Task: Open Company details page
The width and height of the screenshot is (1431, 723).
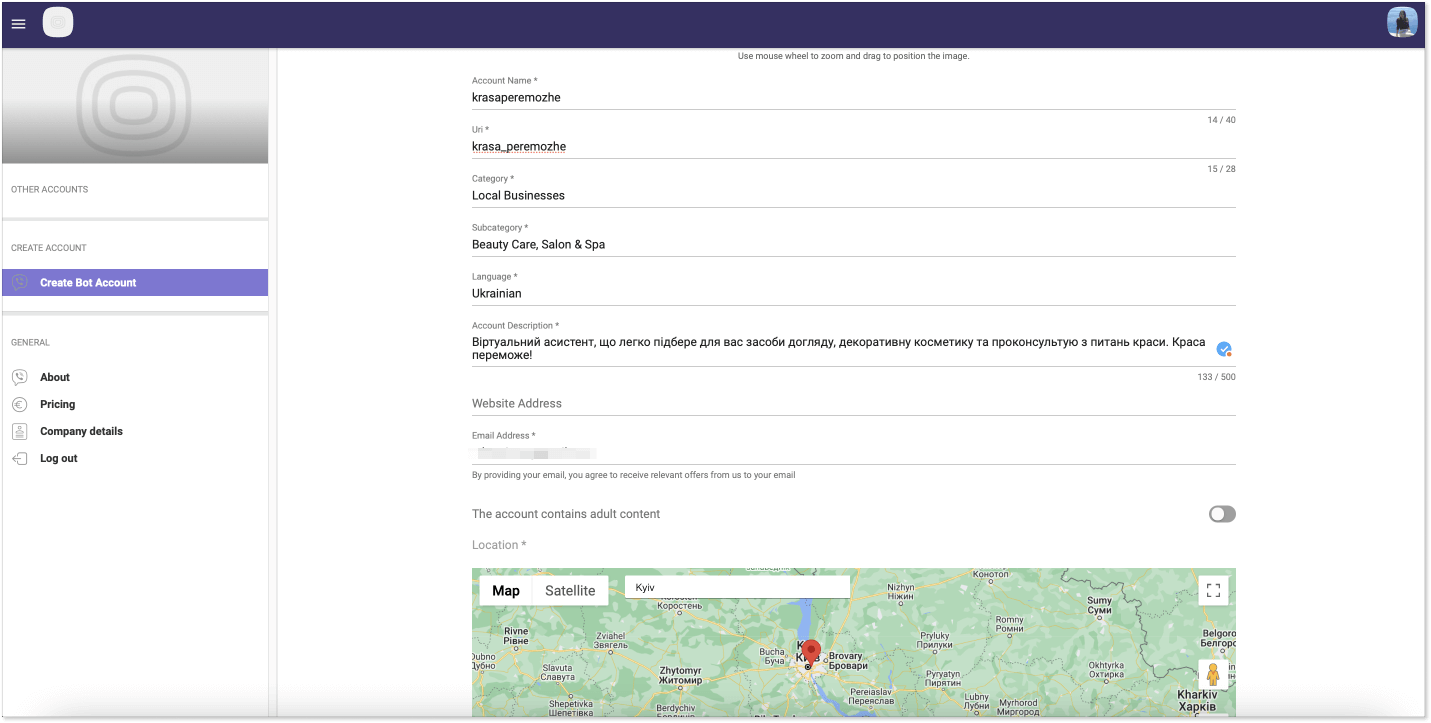Action: (x=81, y=431)
